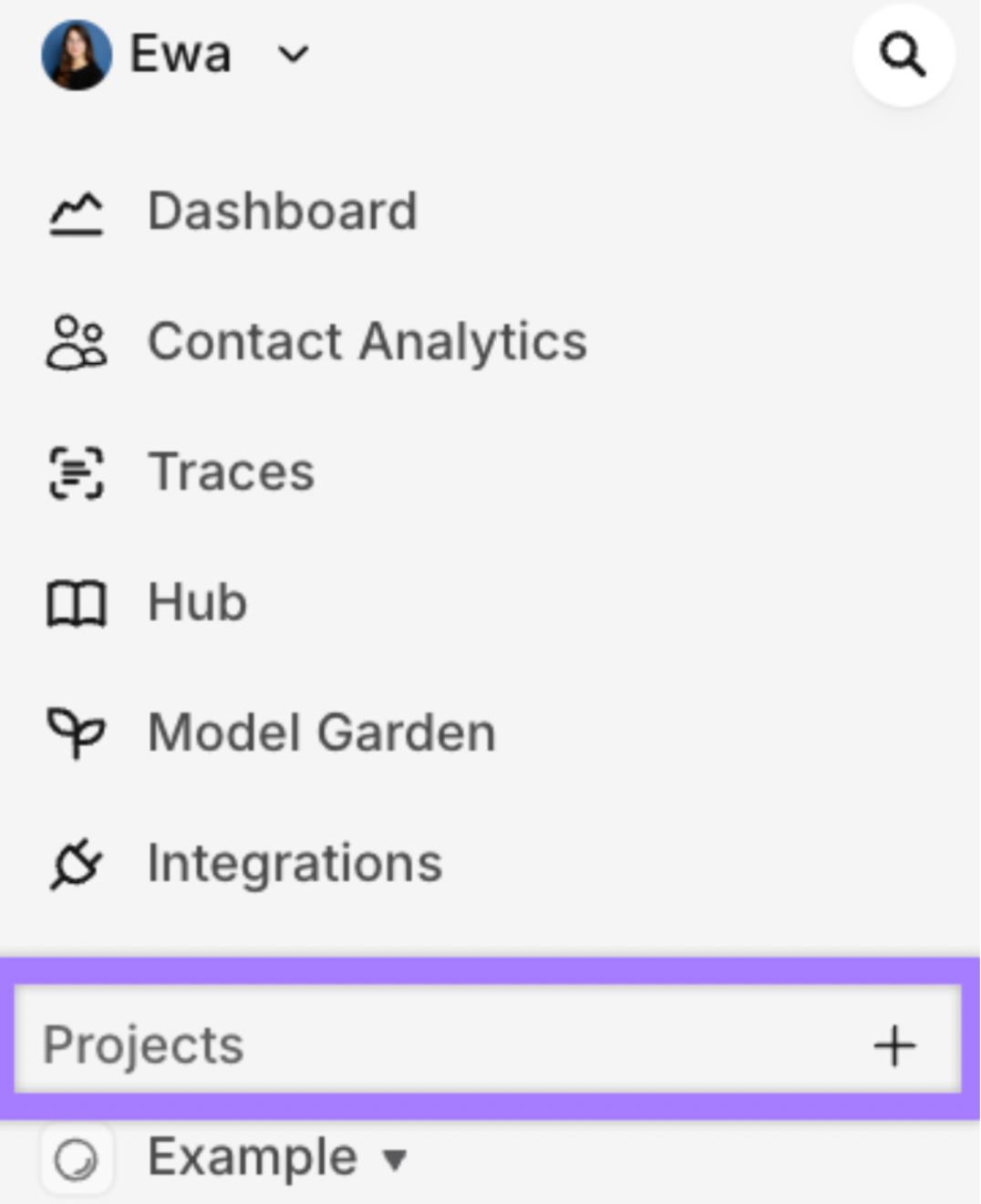
Task: Navigate to the Dashboard page
Action: click(x=284, y=212)
